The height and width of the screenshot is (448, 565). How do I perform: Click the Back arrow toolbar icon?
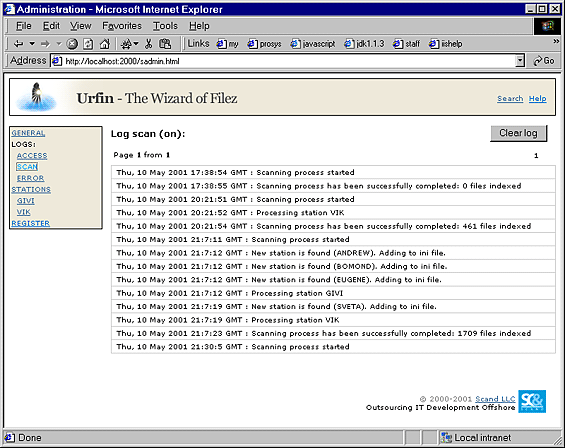coord(18,44)
